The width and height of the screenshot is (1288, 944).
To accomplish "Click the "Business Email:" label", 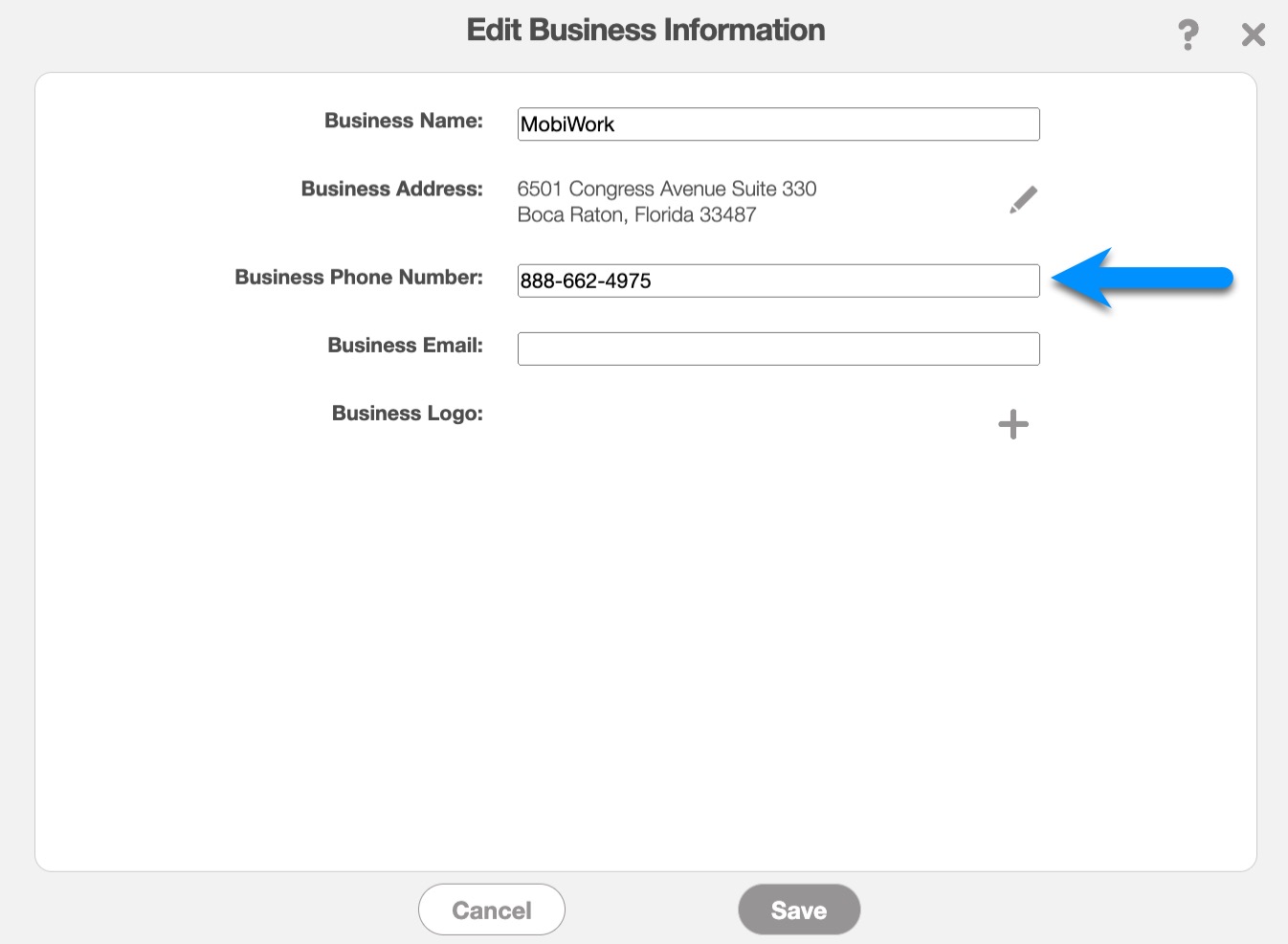I will [x=405, y=345].
